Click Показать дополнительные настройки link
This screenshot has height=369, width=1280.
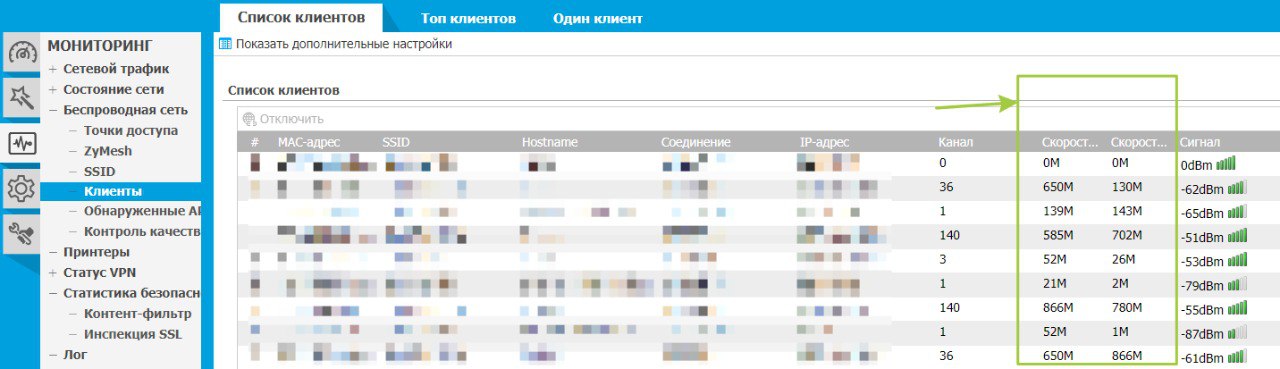(344, 44)
